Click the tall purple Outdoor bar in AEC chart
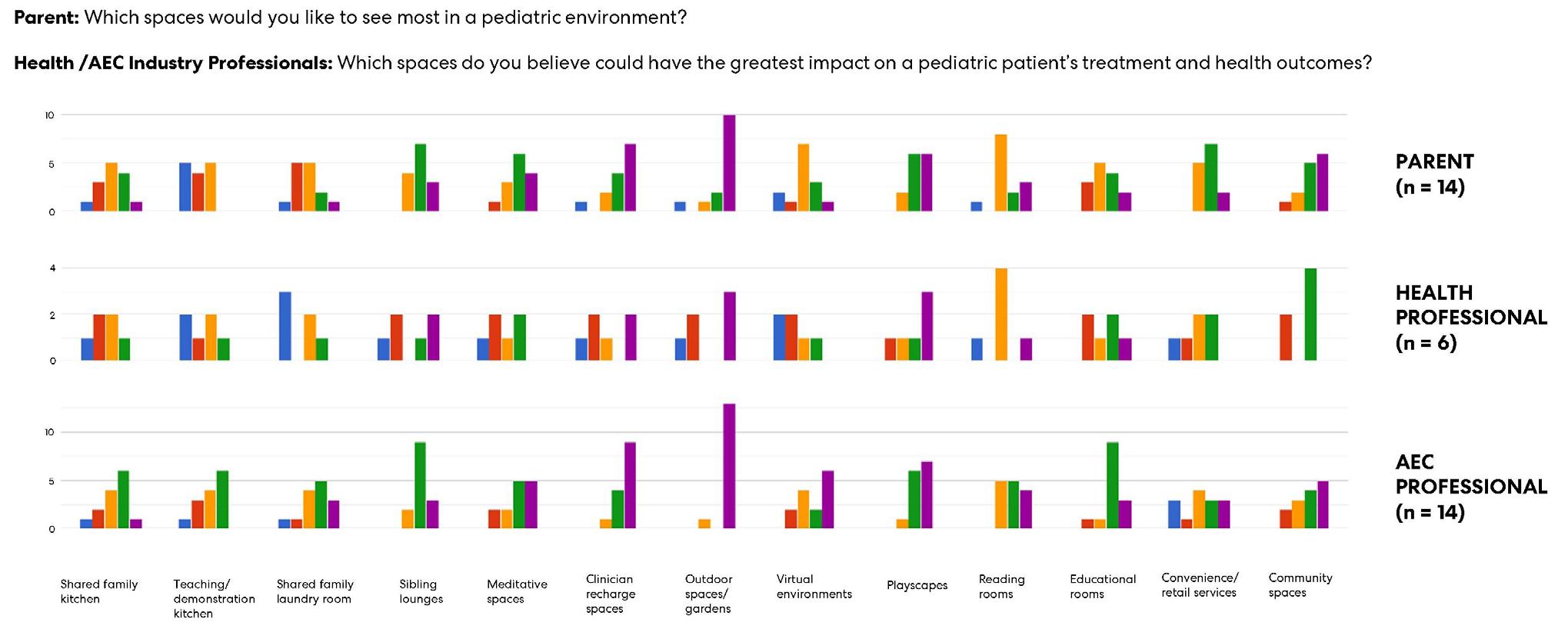This screenshot has width=1568, height=629. [729, 466]
